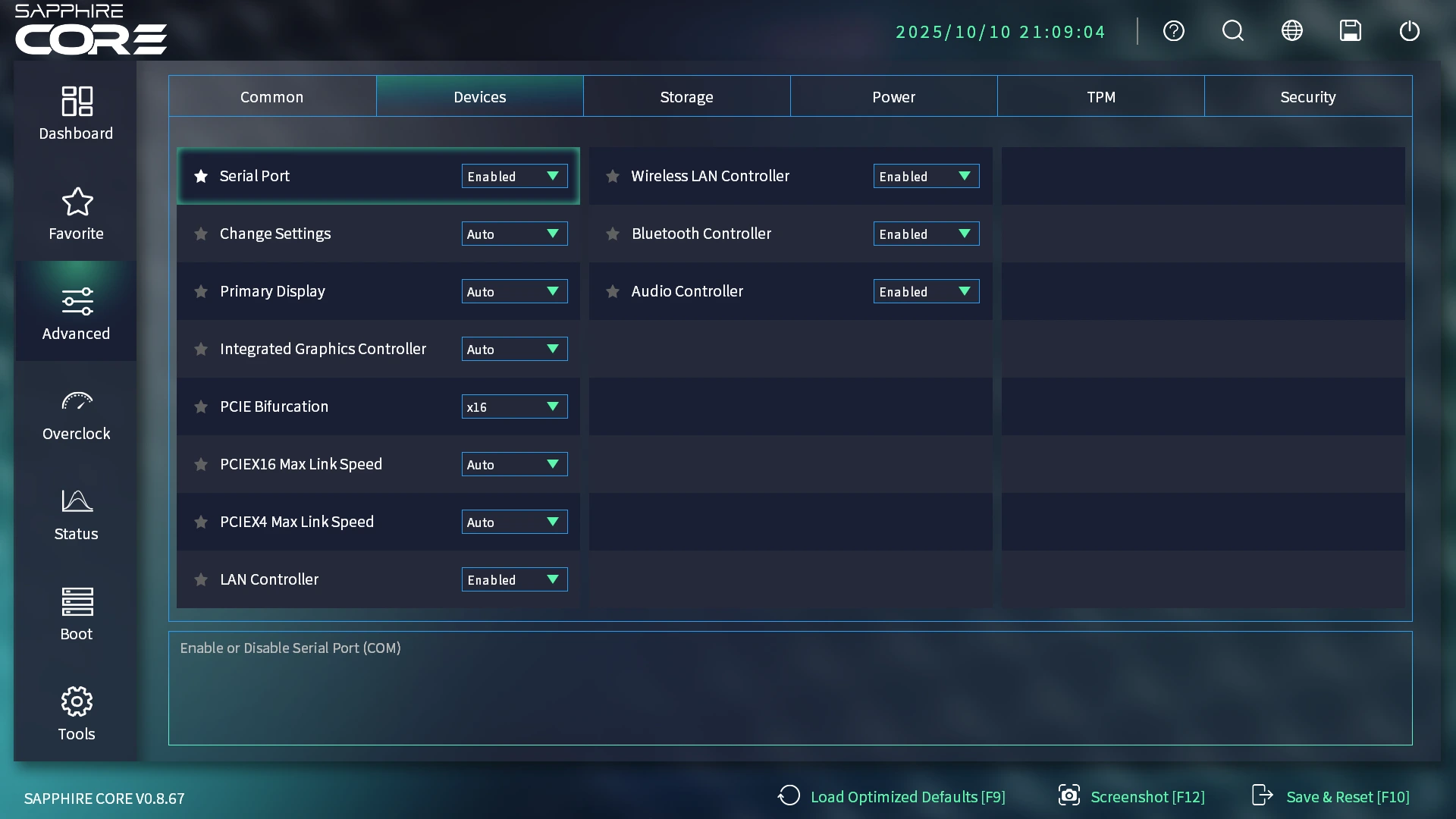Open the Tools gear section
The height and width of the screenshot is (819, 1456).
coord(76,714)
